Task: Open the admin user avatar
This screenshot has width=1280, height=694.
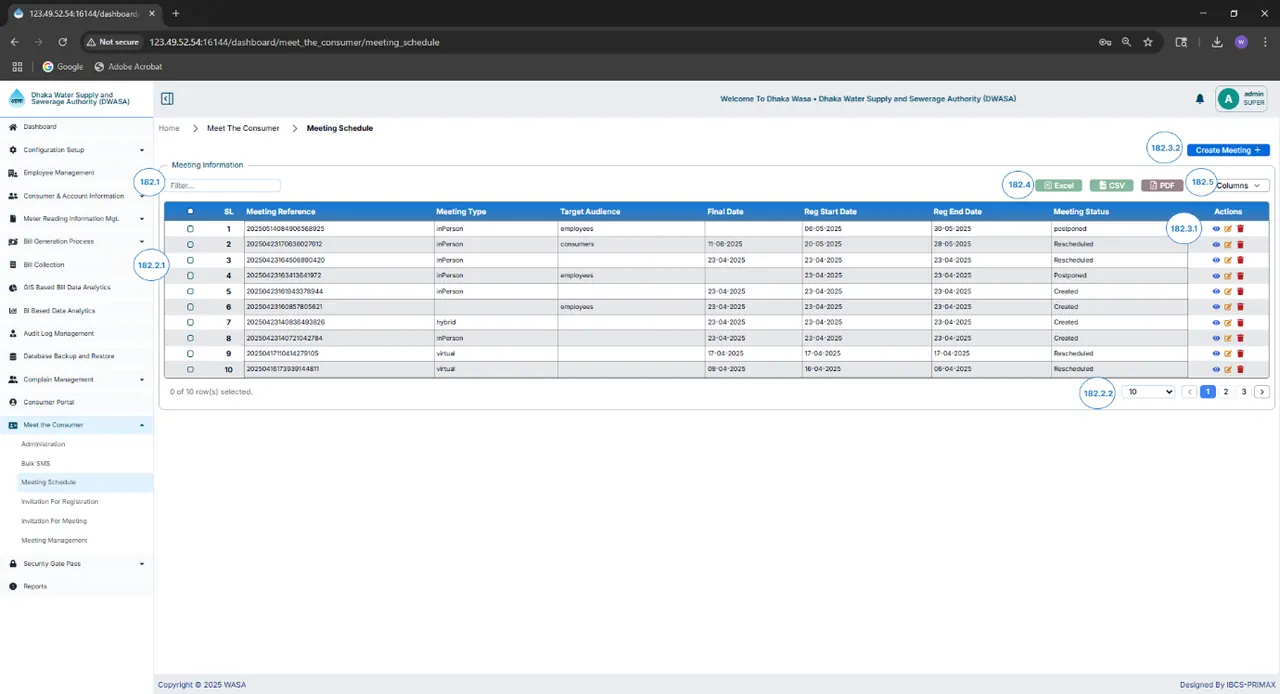Action: 1228,99
